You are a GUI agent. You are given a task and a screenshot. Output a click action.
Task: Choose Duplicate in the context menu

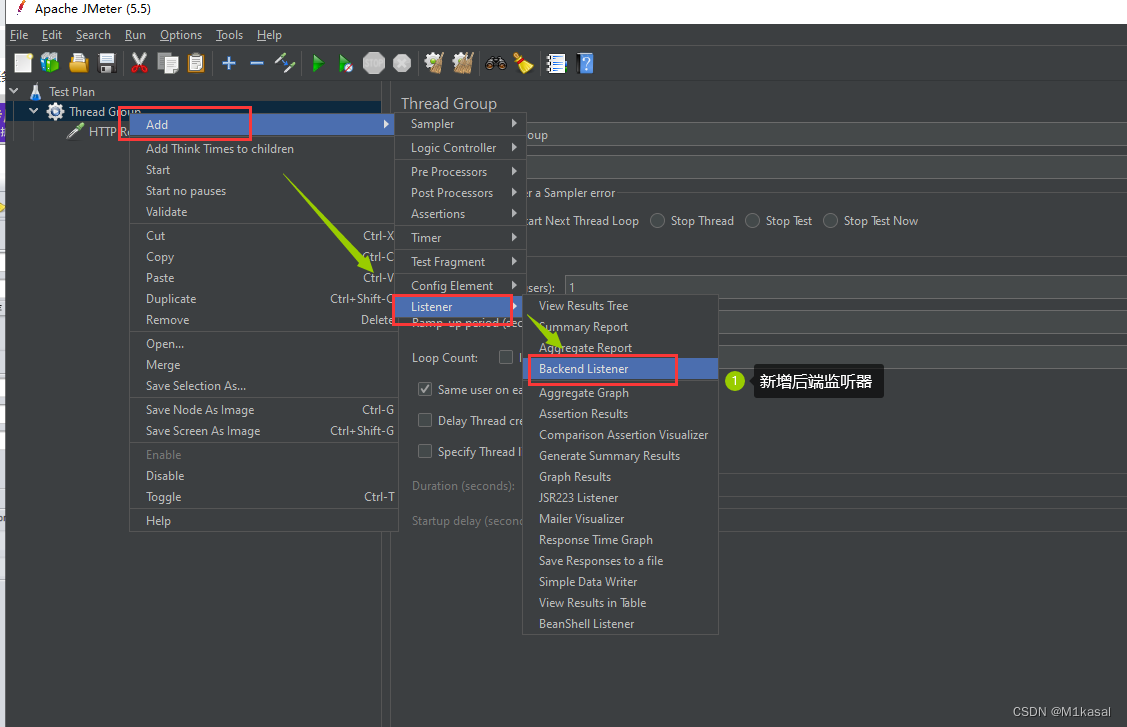coord(263,298)
